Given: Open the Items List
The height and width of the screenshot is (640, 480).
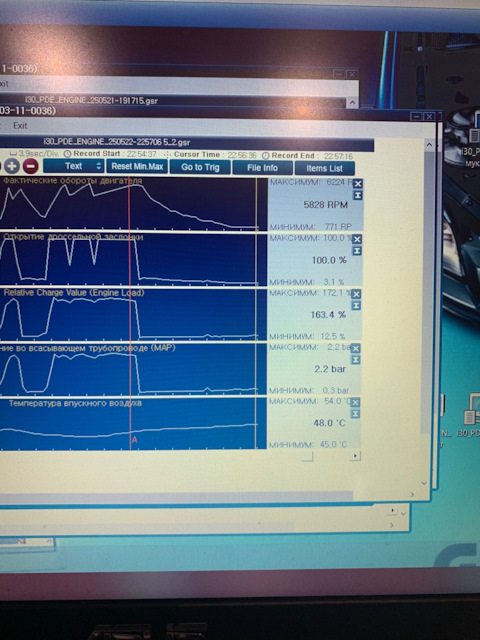Looking at the screenshot, I should coord(324,168).
